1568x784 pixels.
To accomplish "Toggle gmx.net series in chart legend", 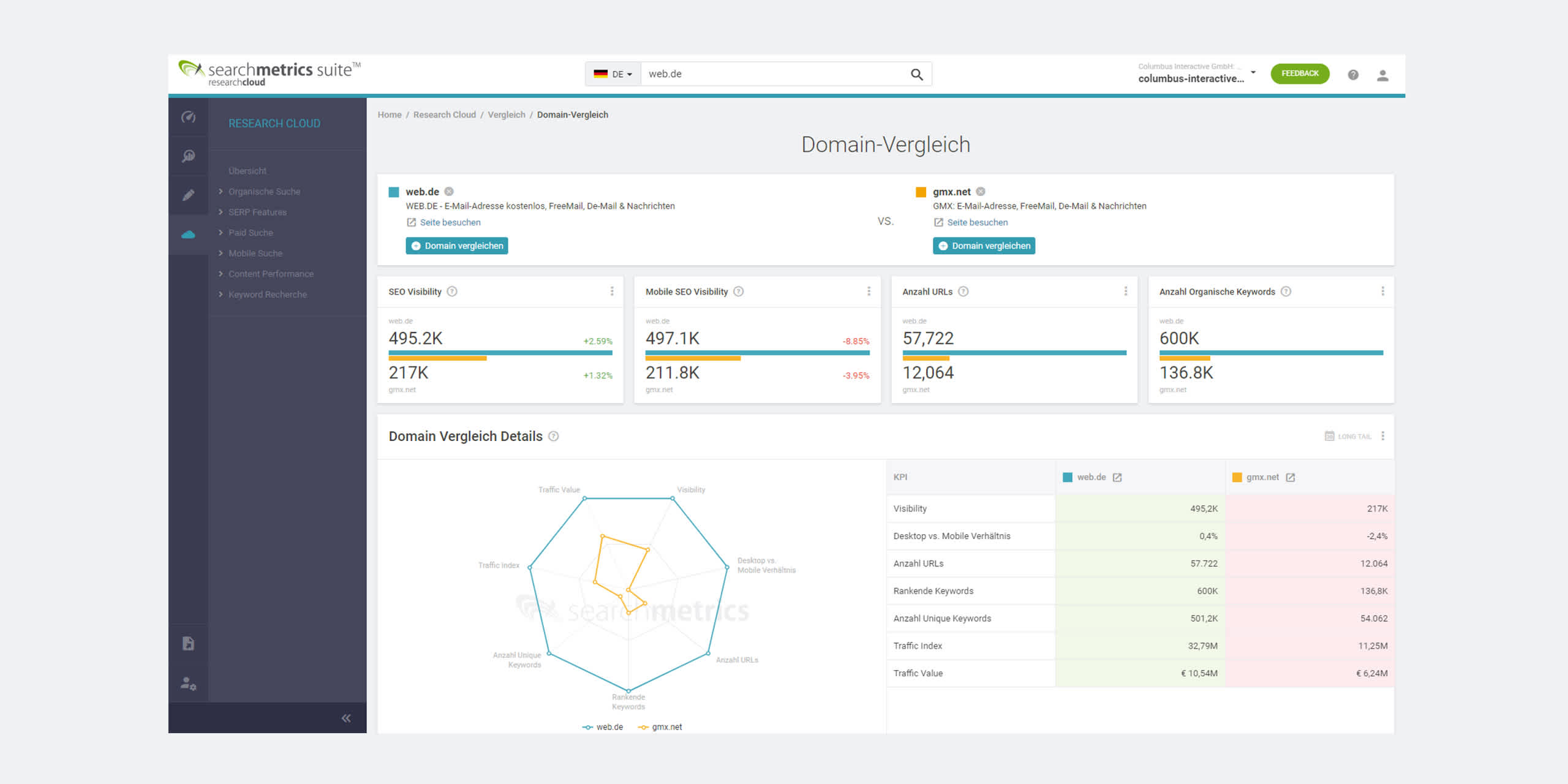I will [x=660, y=727].
